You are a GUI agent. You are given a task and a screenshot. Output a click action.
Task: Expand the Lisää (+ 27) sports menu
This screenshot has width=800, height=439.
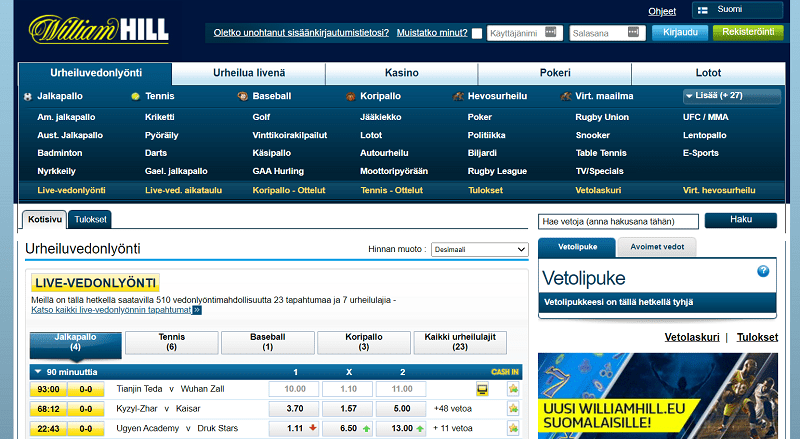pyautogui.click(x=732, y=96)
